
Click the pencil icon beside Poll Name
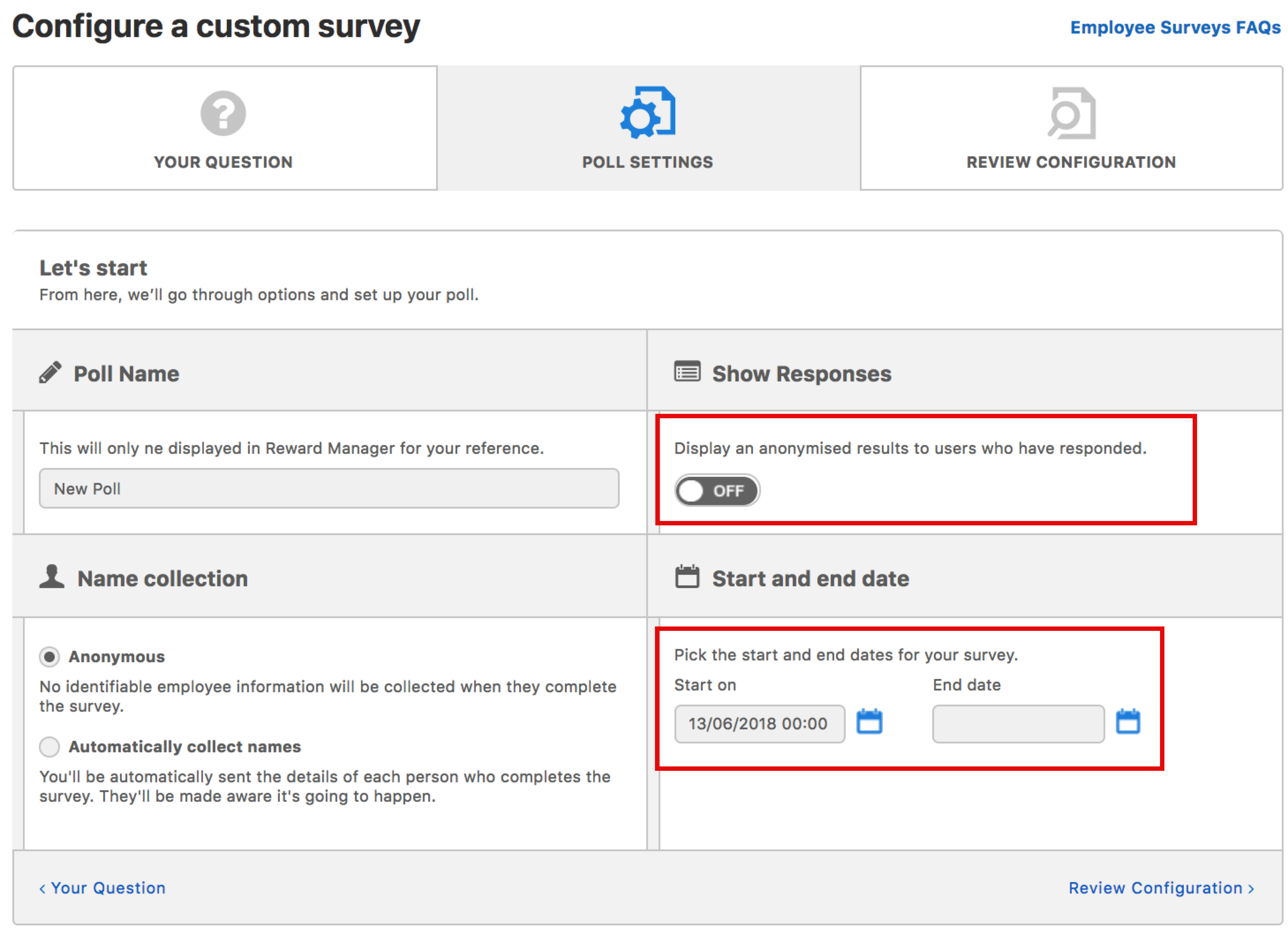point(50,373)
